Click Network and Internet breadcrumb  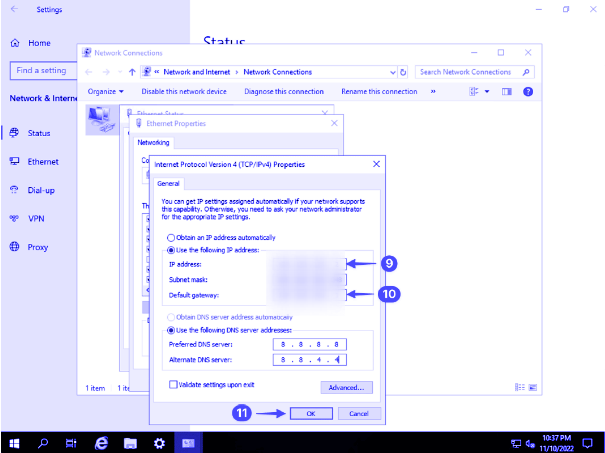click(197, 72)
